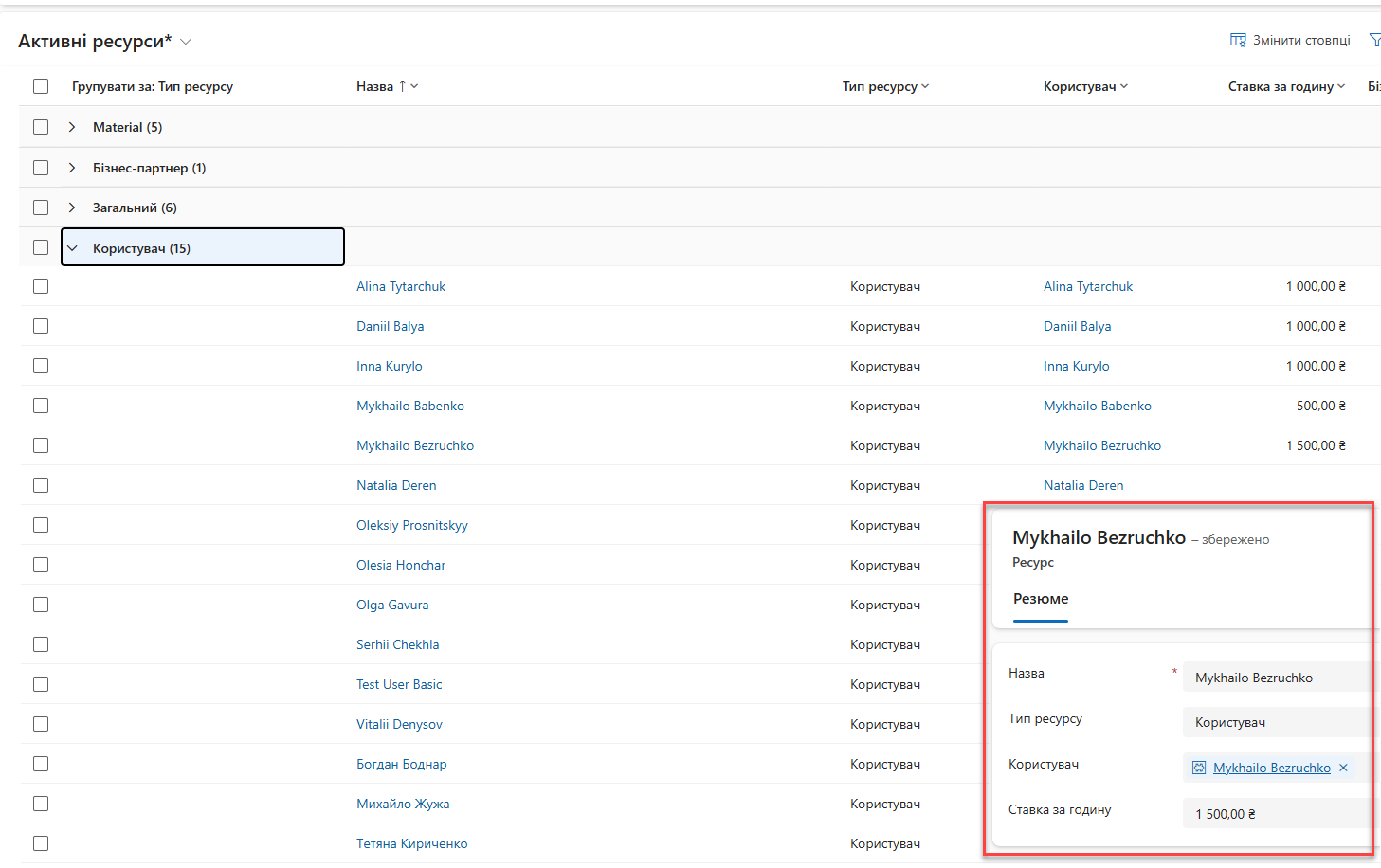
Task: Click the ascending sort arrow next to Назва
Action: 402,86
